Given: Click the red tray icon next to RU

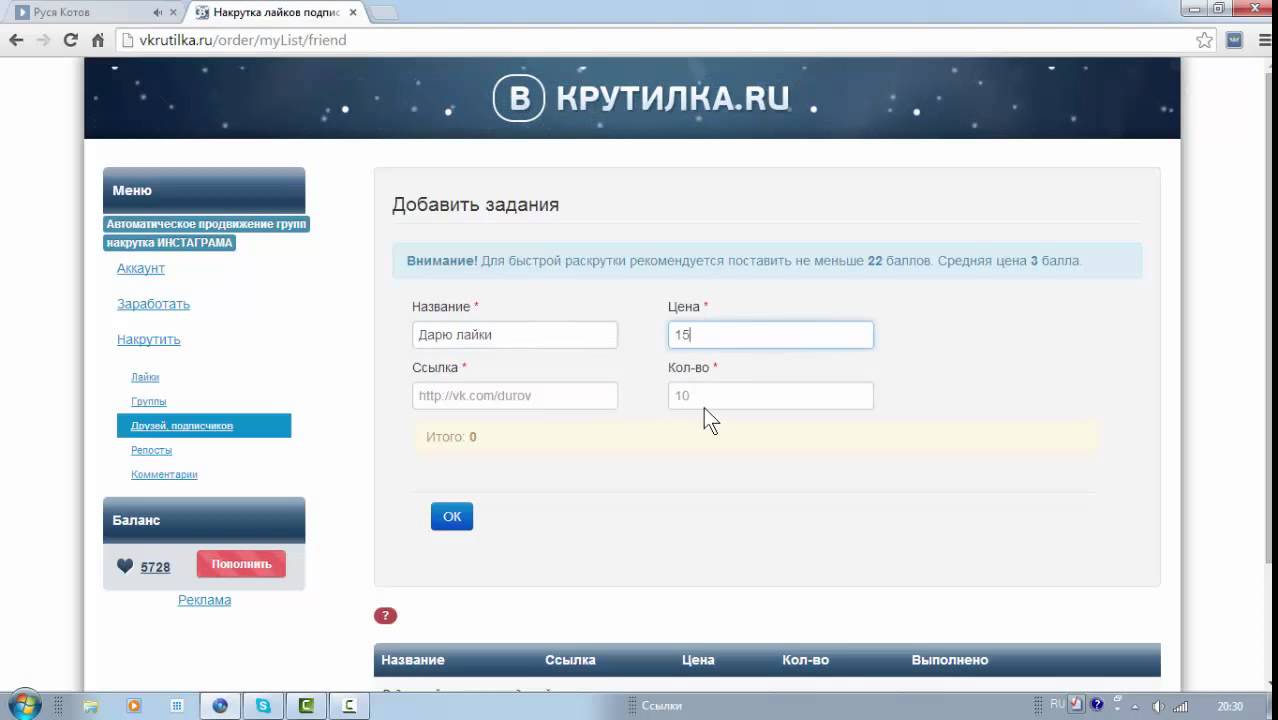Looking at the screenshot, I should 1077,705.
